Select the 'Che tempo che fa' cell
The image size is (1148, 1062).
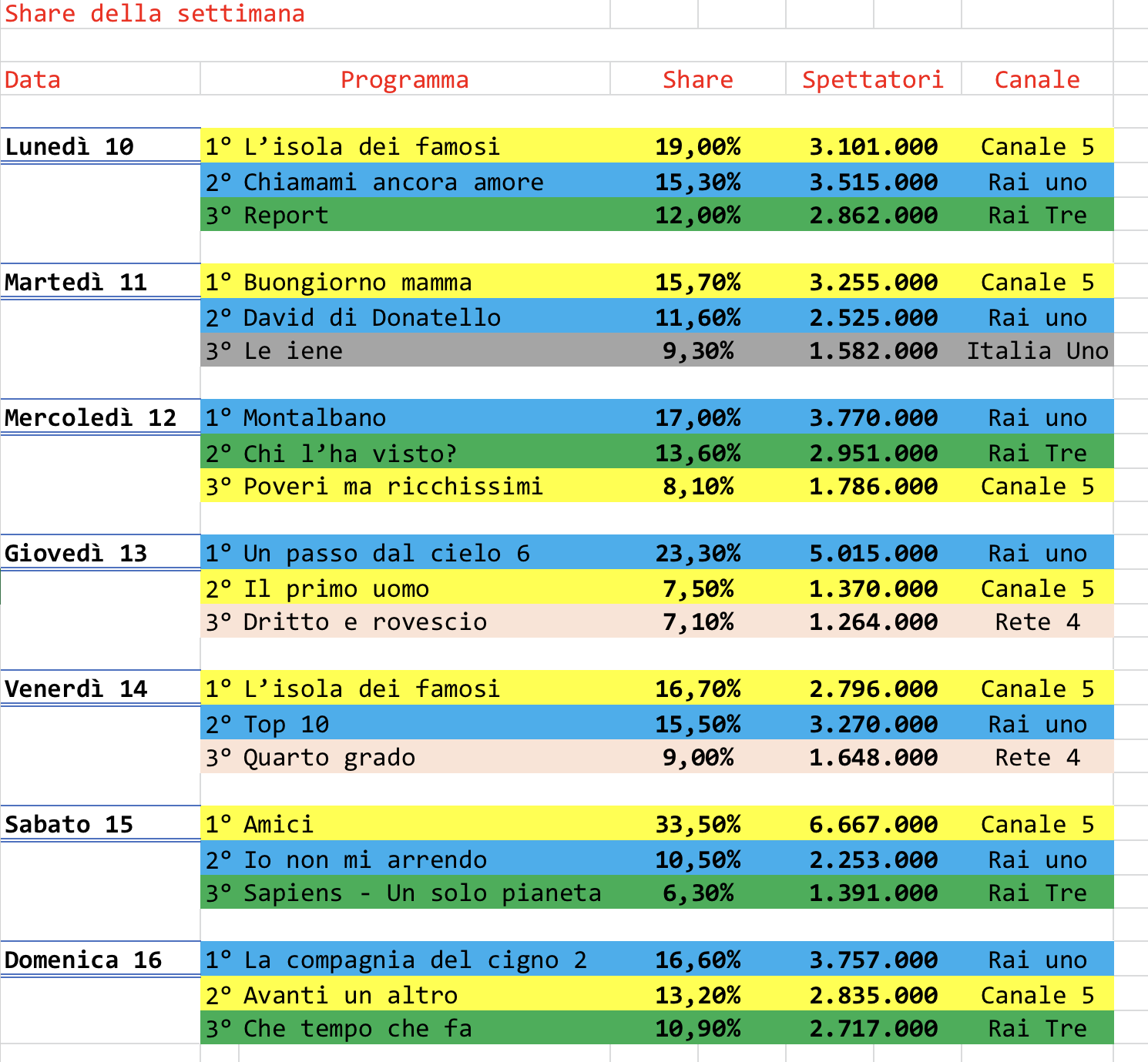coord(357,1028)
